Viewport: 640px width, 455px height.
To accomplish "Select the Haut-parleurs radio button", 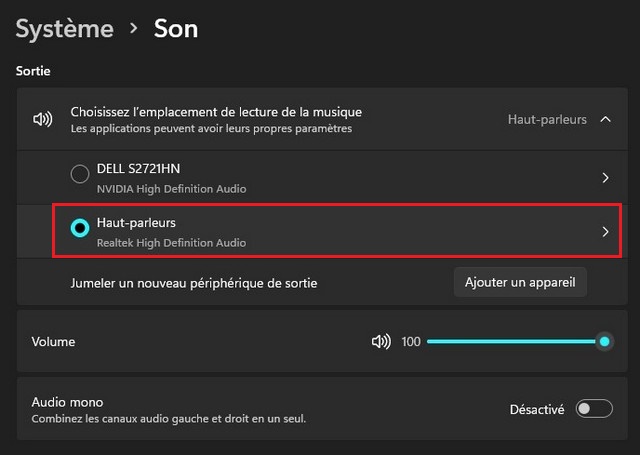I will (80, 229).
